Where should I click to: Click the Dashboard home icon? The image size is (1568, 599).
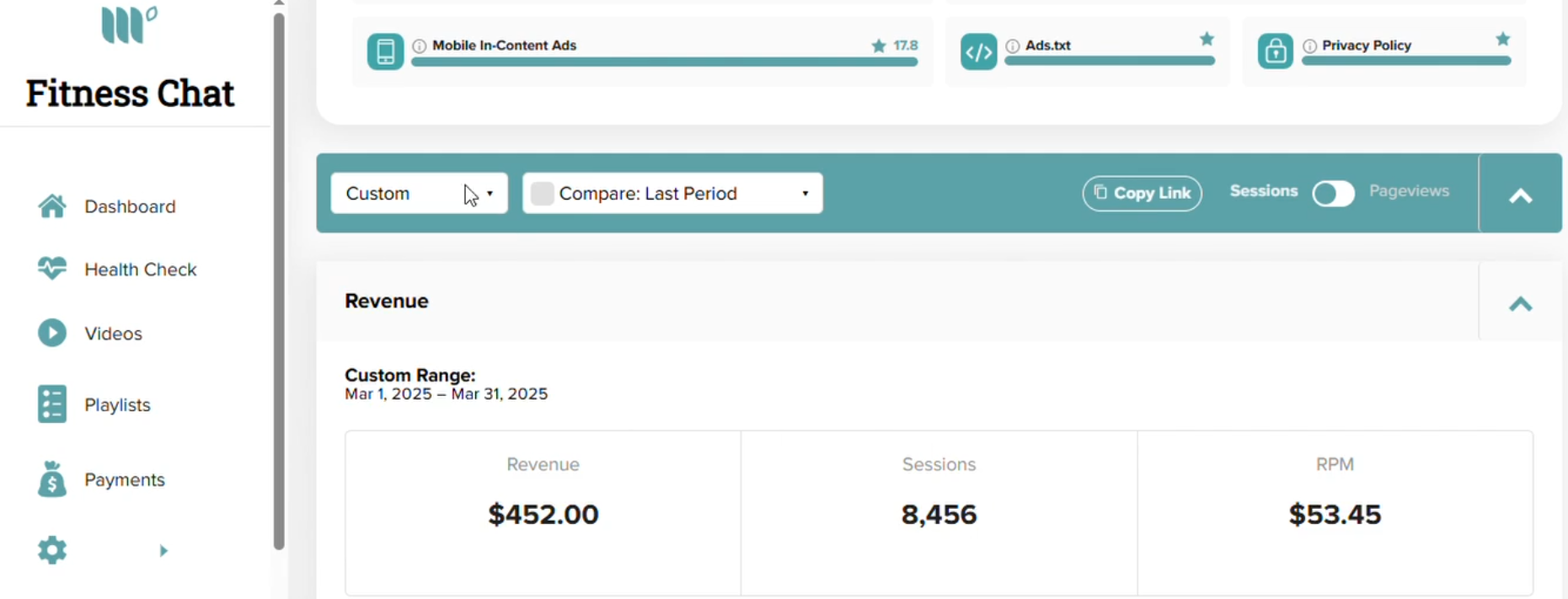click(52, 206)
